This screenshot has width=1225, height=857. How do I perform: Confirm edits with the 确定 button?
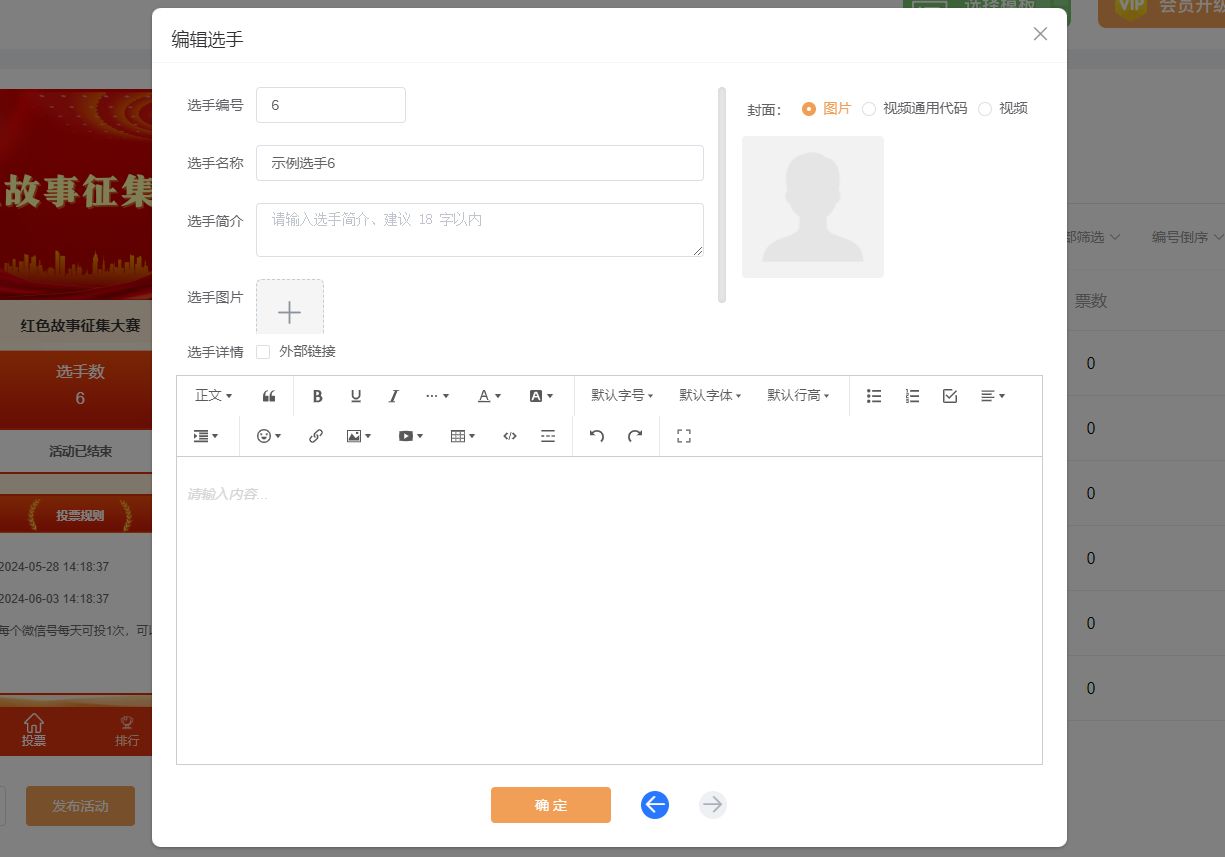(550, 804)
